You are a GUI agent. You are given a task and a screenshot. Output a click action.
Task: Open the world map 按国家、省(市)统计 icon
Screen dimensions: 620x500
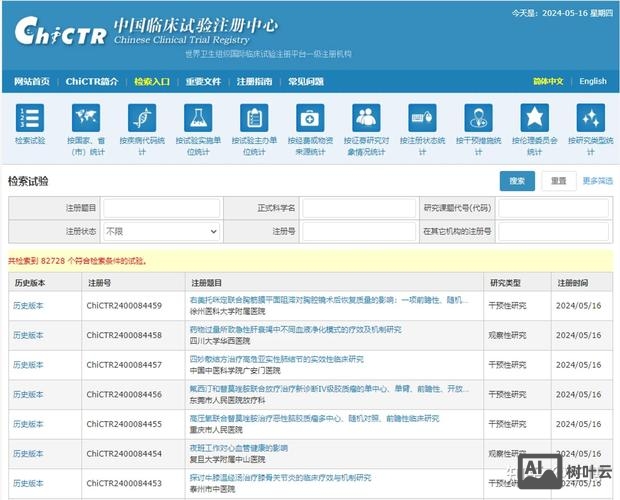click(86, 118)
